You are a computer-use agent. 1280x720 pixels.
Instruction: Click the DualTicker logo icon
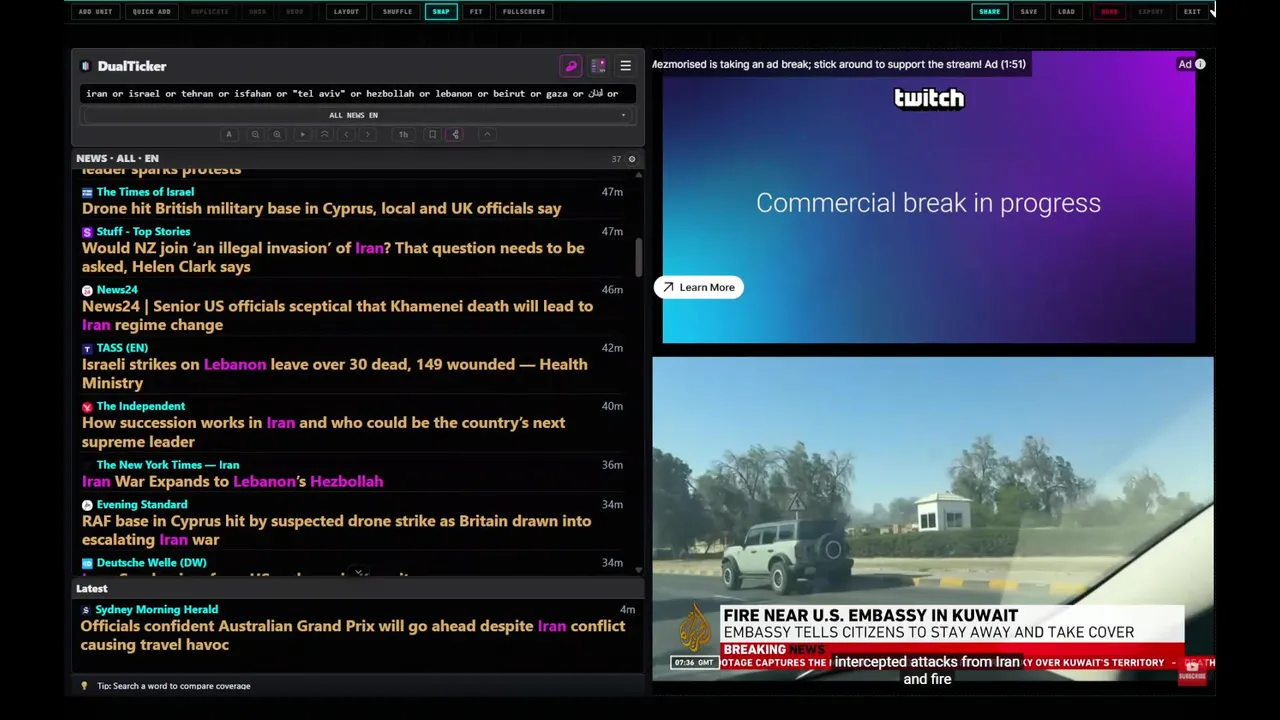click(86, 66)
